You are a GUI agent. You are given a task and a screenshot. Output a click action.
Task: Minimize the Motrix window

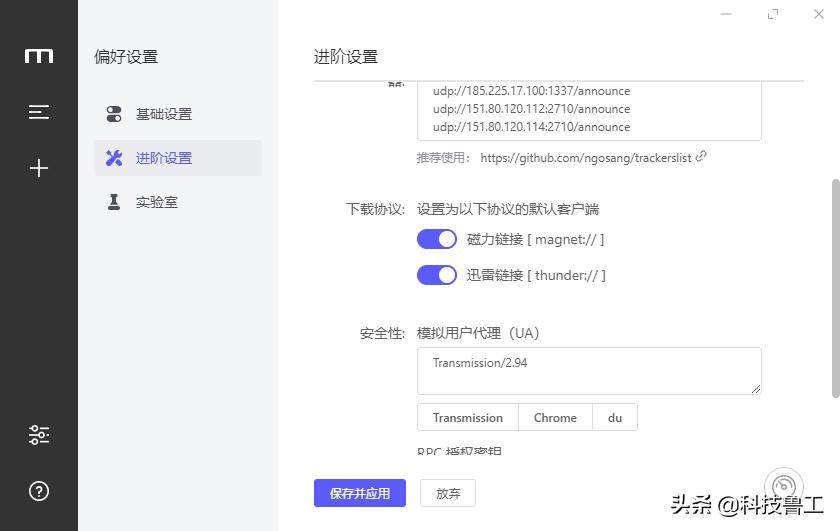(x=726, y=14)
